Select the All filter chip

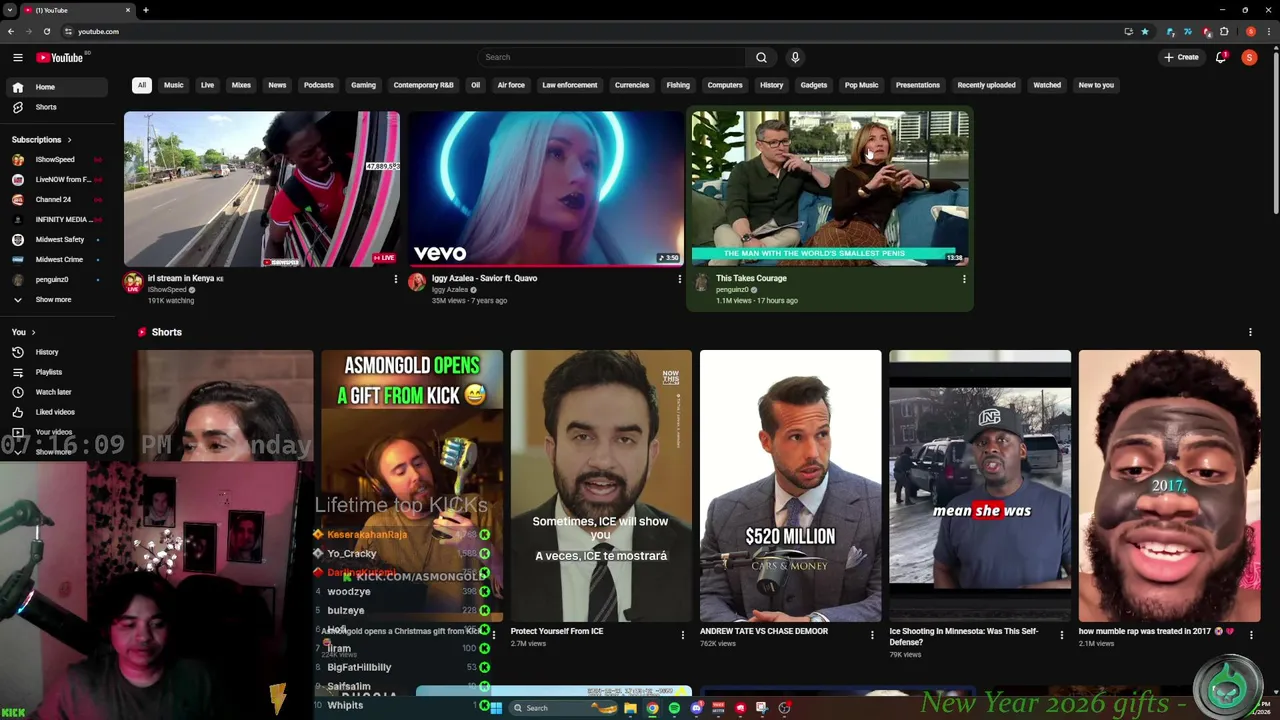point(142,85)
